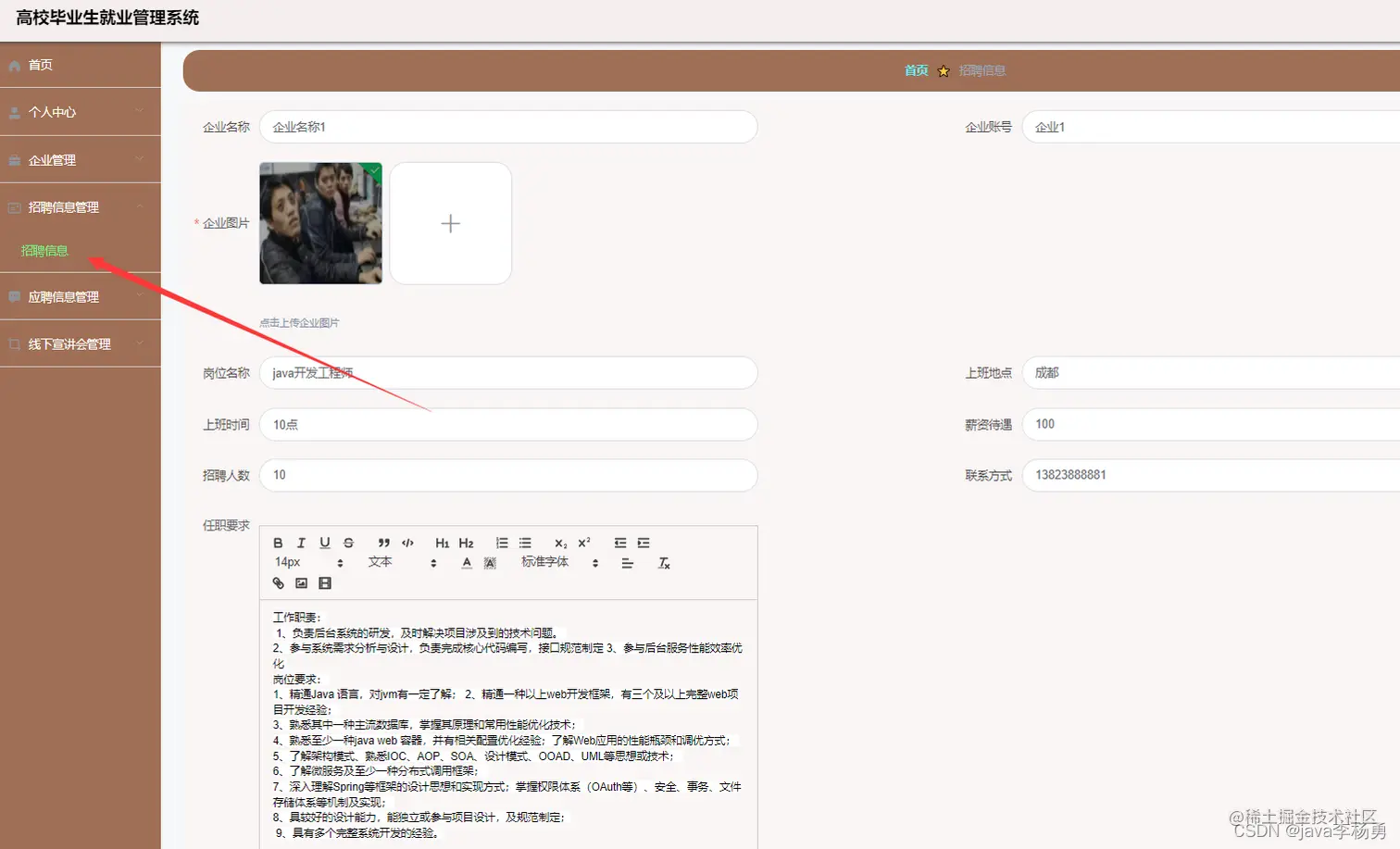
Task: Toggle strikethrough formatting in editor
Action: 348,543
